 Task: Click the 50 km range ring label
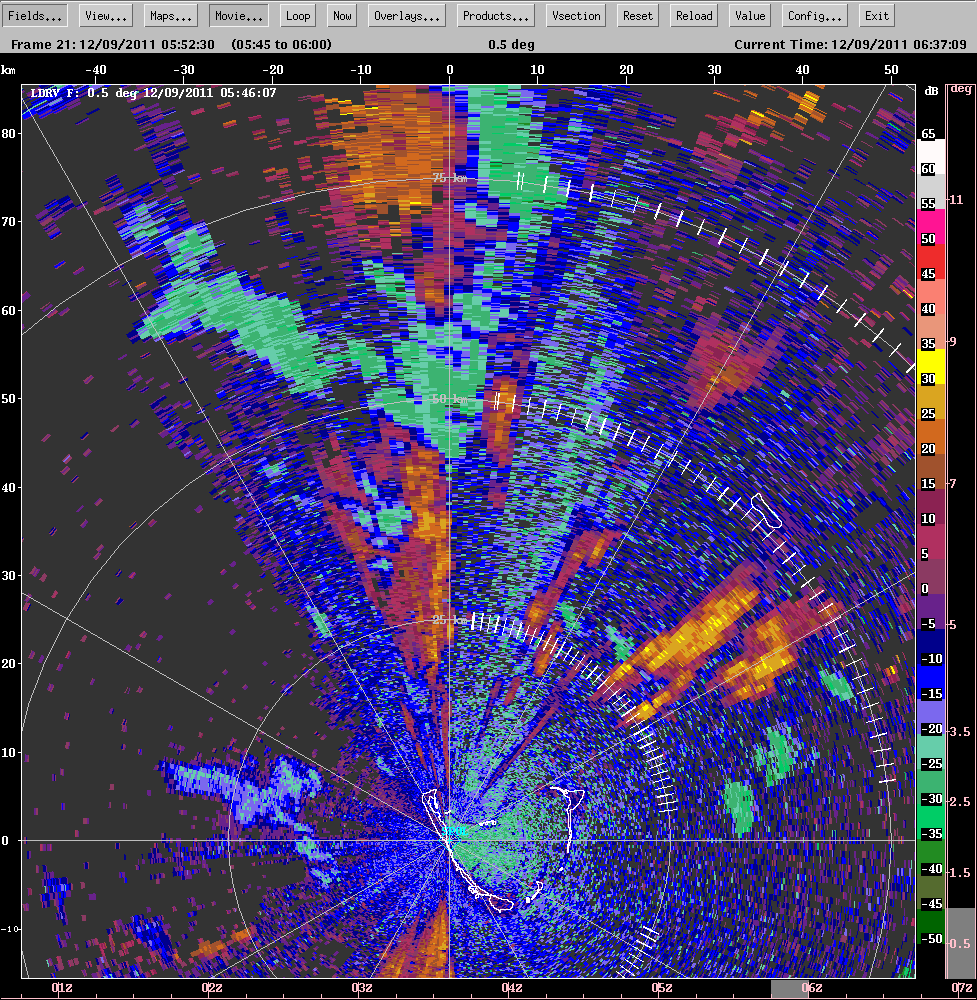[450, 399]
